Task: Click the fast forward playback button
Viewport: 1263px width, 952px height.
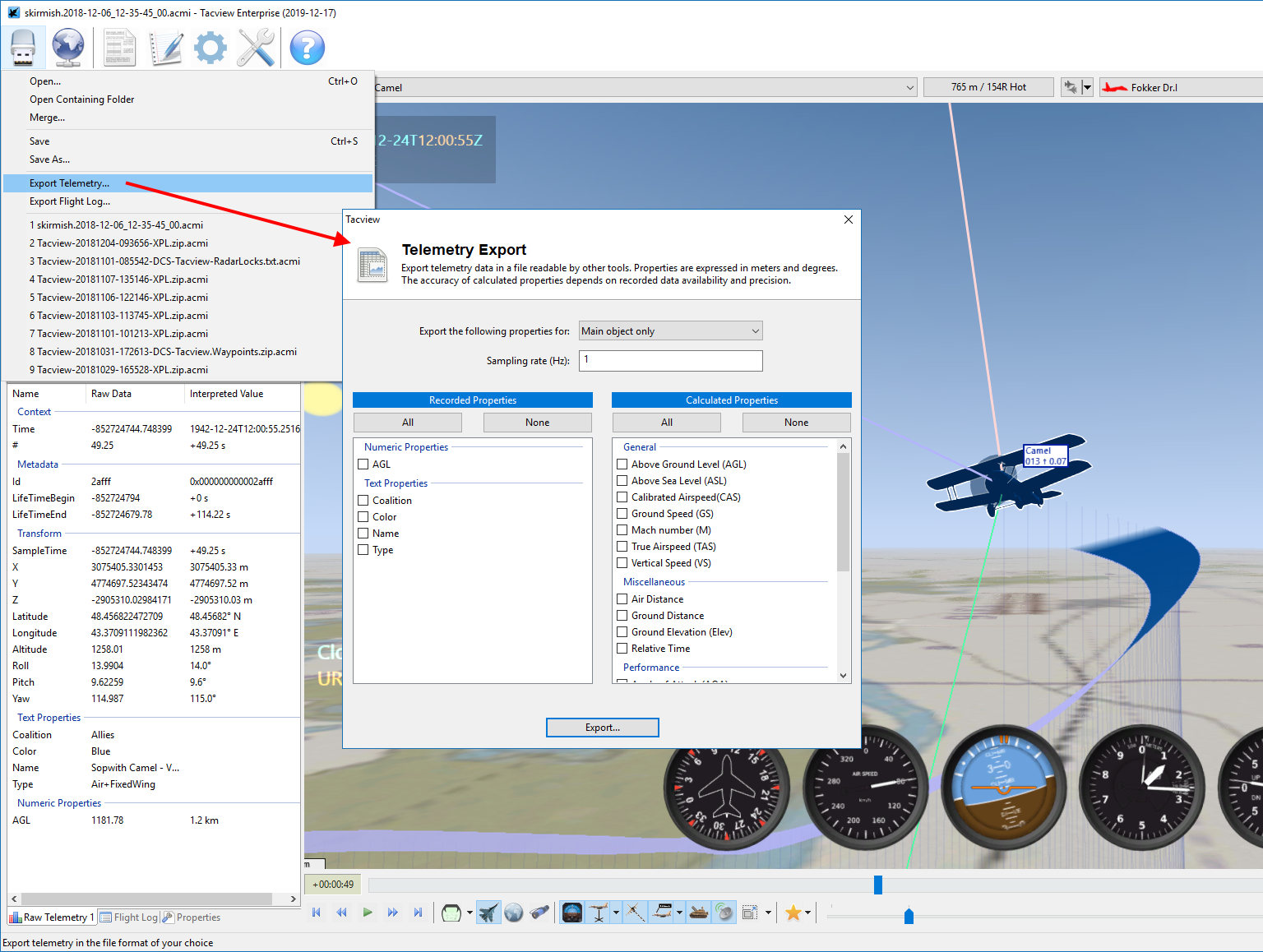Action: coord(392,913)
